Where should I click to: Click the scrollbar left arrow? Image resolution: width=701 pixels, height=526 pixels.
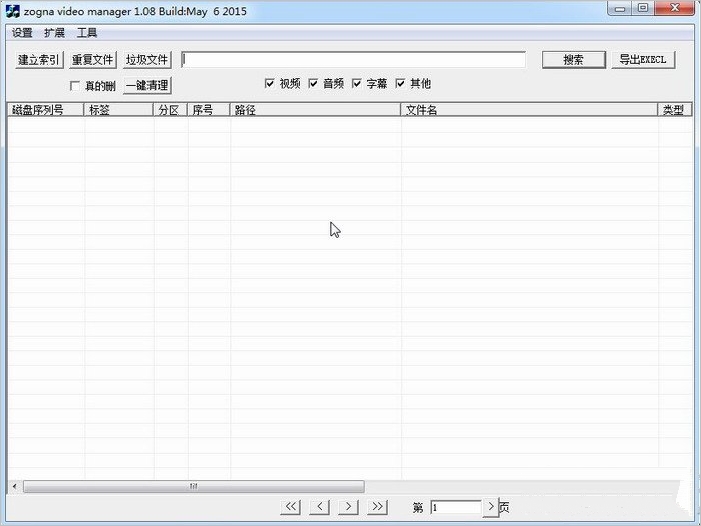pyautogui.click(x=15, y=486)
